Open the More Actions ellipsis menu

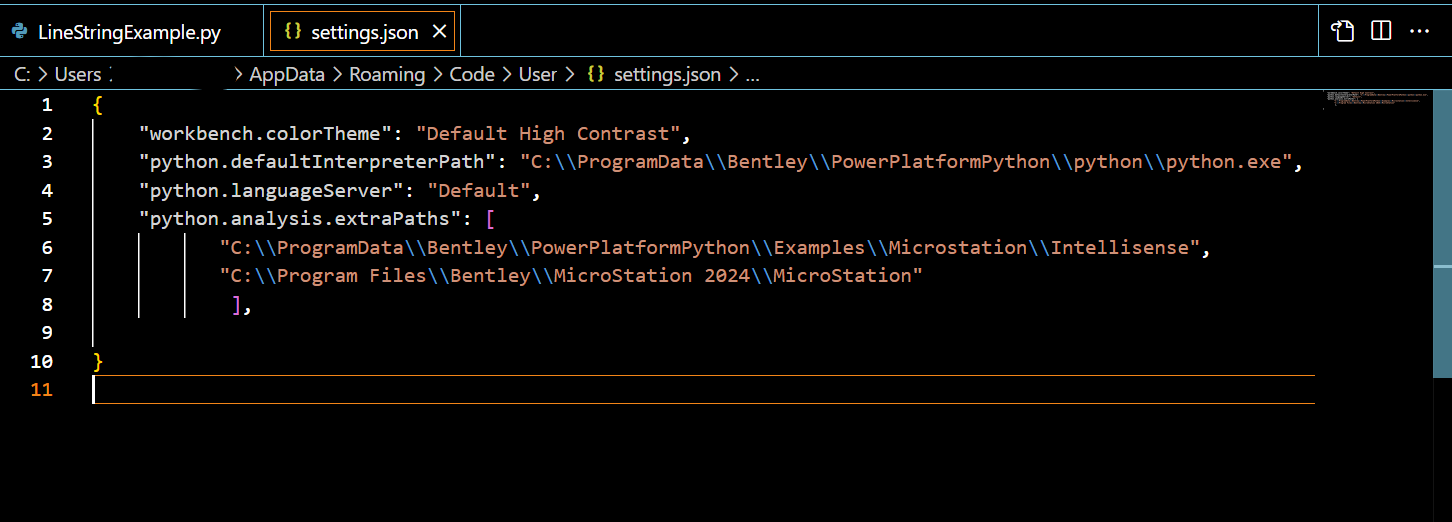[x=1419, y=31]
